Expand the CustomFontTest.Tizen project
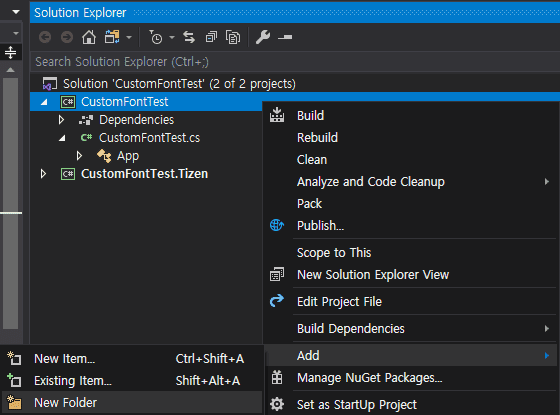This screenshot has width=560, height=415. tap(43, 174)
